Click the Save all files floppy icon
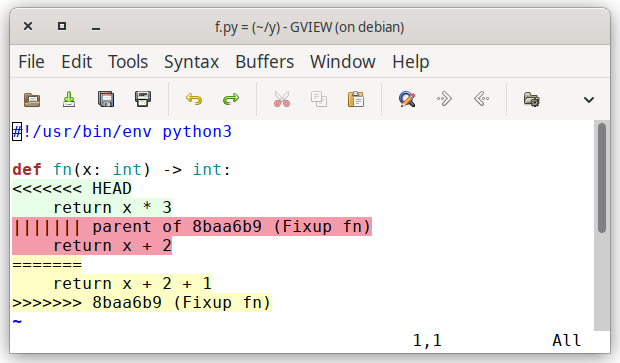This screenshot has height=363, width=620. 106,99
